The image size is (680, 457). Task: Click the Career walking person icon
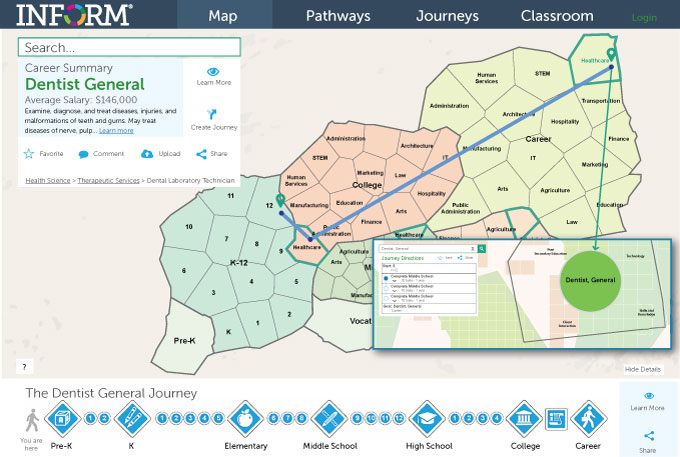[588, 418]
